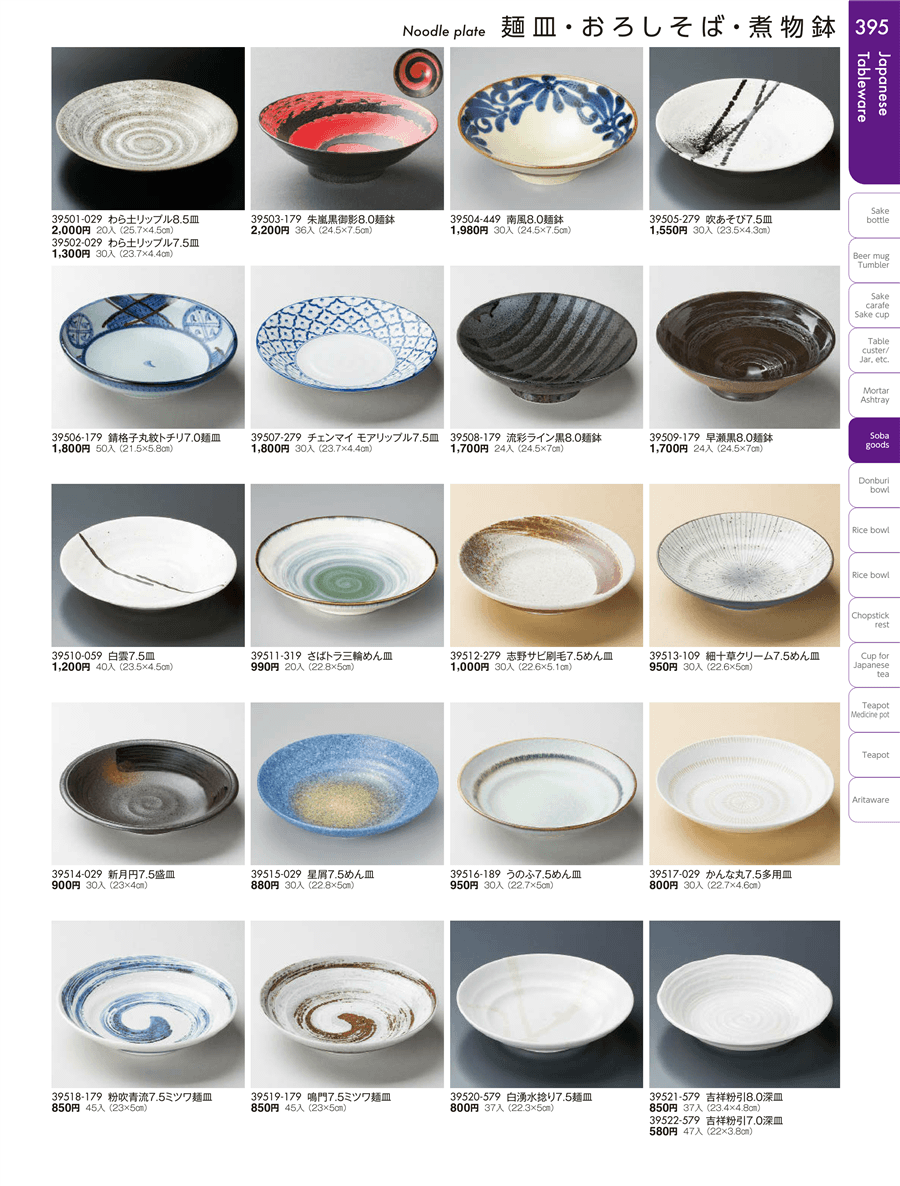
Task: Select the Teapot Medicine pot tab
Action: 875,709
